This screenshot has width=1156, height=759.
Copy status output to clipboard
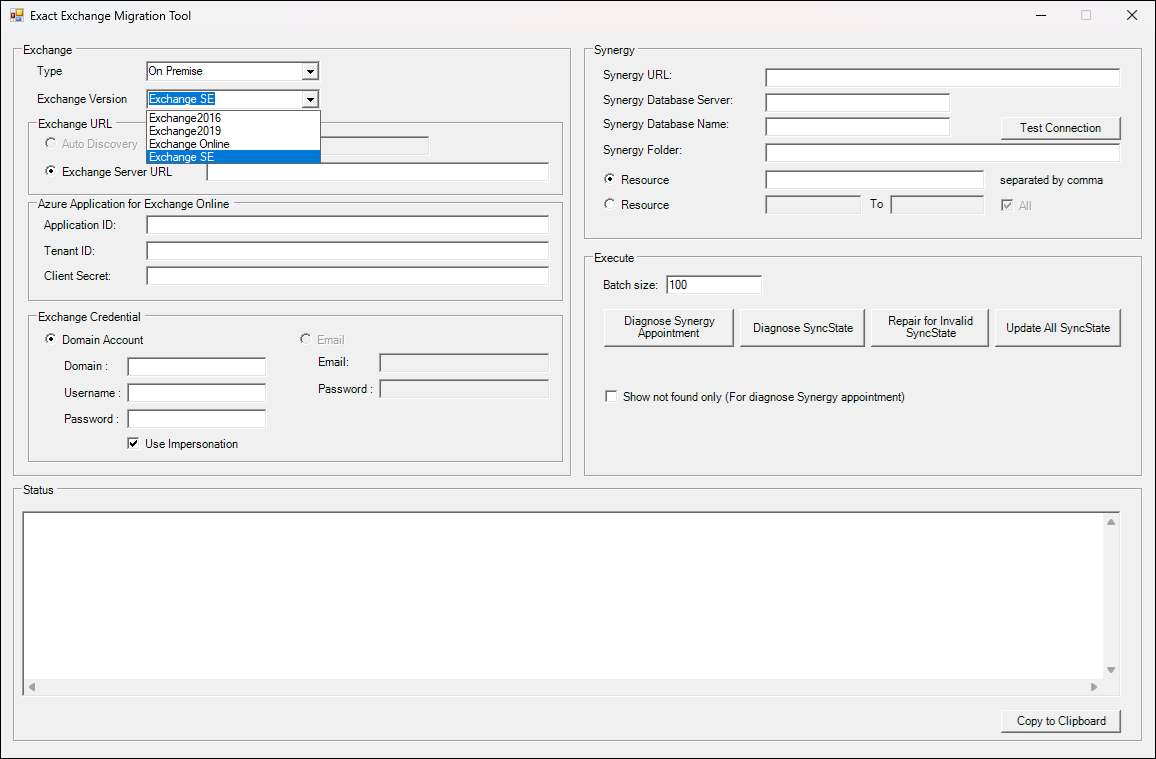pos(1060,721)
